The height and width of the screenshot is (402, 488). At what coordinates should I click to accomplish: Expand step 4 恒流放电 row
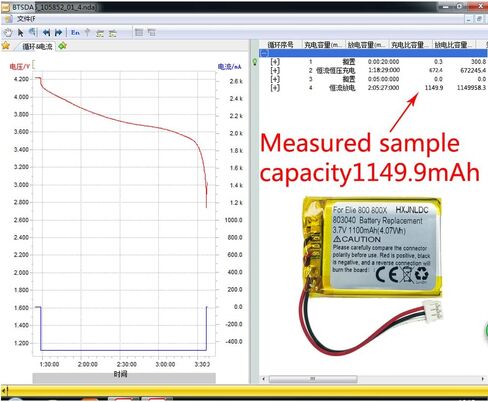coord(275,88)
